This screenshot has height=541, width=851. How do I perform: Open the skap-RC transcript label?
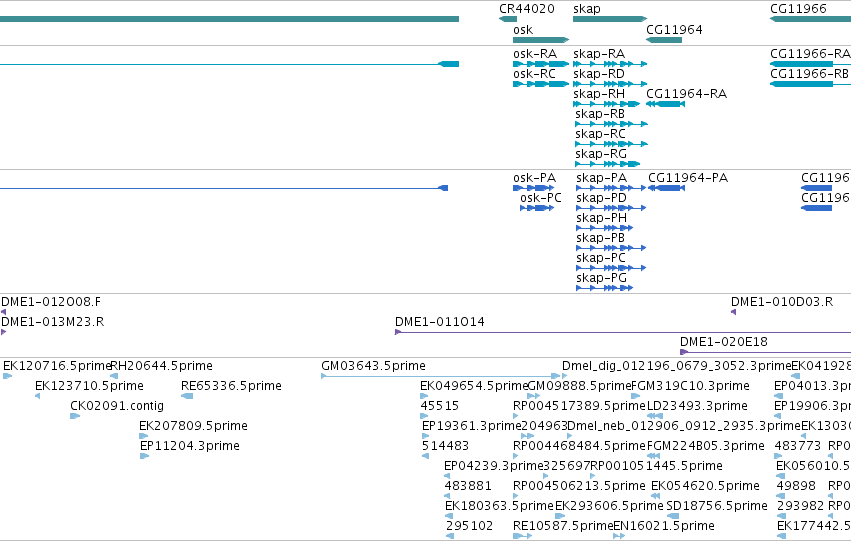pyautogui.click(x=600, y=134)
